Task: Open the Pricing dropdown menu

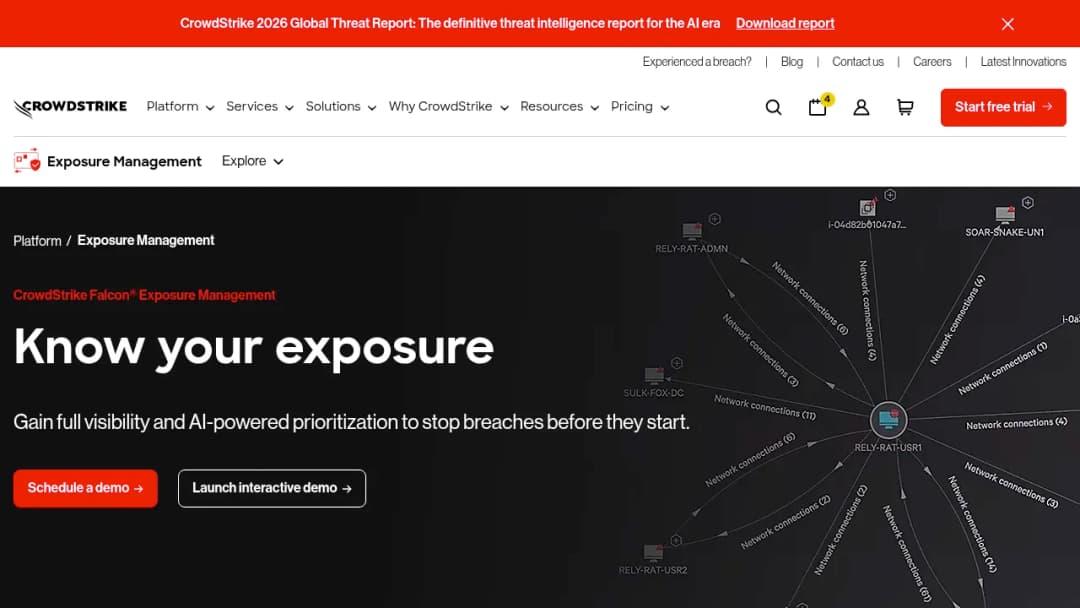Action: (x=640, y=107)
